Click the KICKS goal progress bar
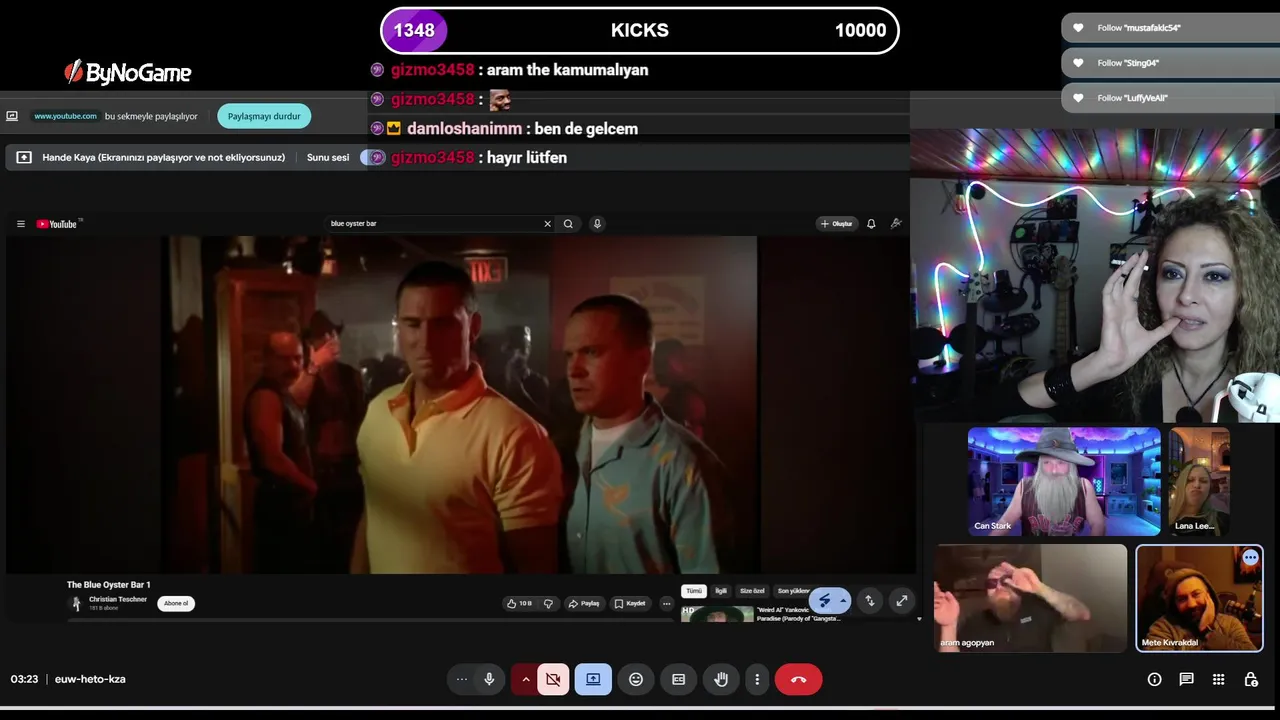The width and height of the screenshot is (1280, 720). (640, 30)
